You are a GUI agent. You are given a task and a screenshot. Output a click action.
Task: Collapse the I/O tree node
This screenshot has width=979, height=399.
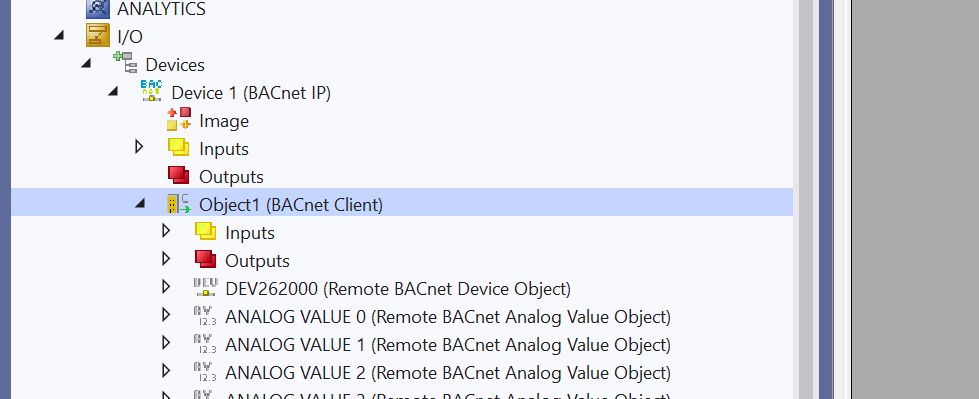click(59, 36)
